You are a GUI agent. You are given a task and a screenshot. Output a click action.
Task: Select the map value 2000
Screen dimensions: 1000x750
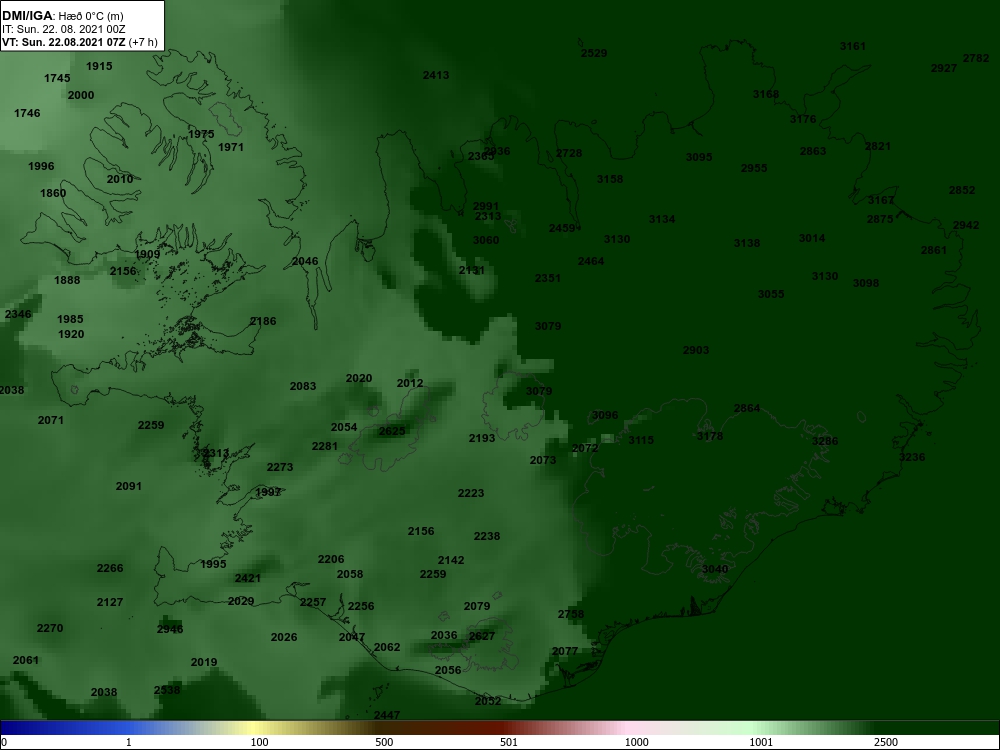[81, 96]
